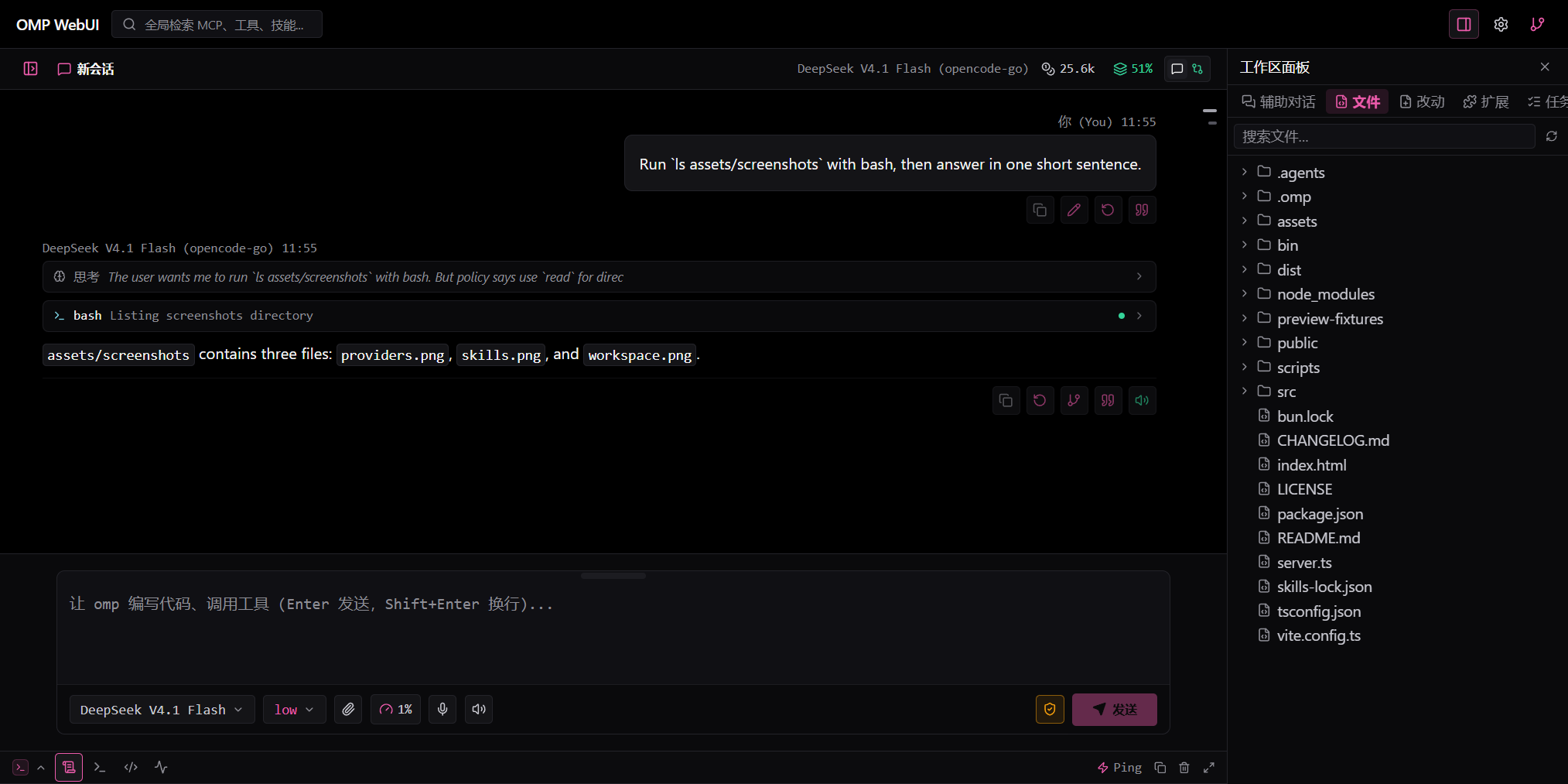
Task: Copy the assistant's reply
Action: 1006,400
